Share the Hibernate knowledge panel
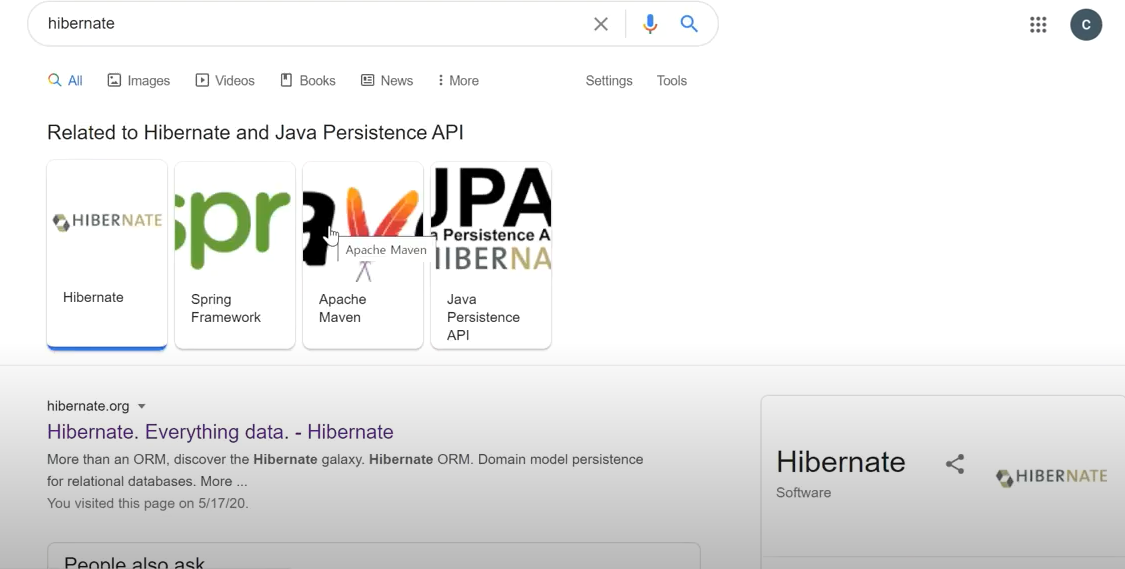The image size is (1125, 569). pos(955,464)
